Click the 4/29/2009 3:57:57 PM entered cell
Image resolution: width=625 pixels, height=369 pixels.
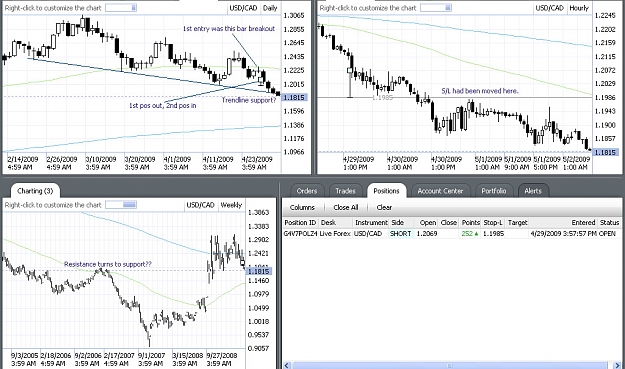[x=563, y=234]
